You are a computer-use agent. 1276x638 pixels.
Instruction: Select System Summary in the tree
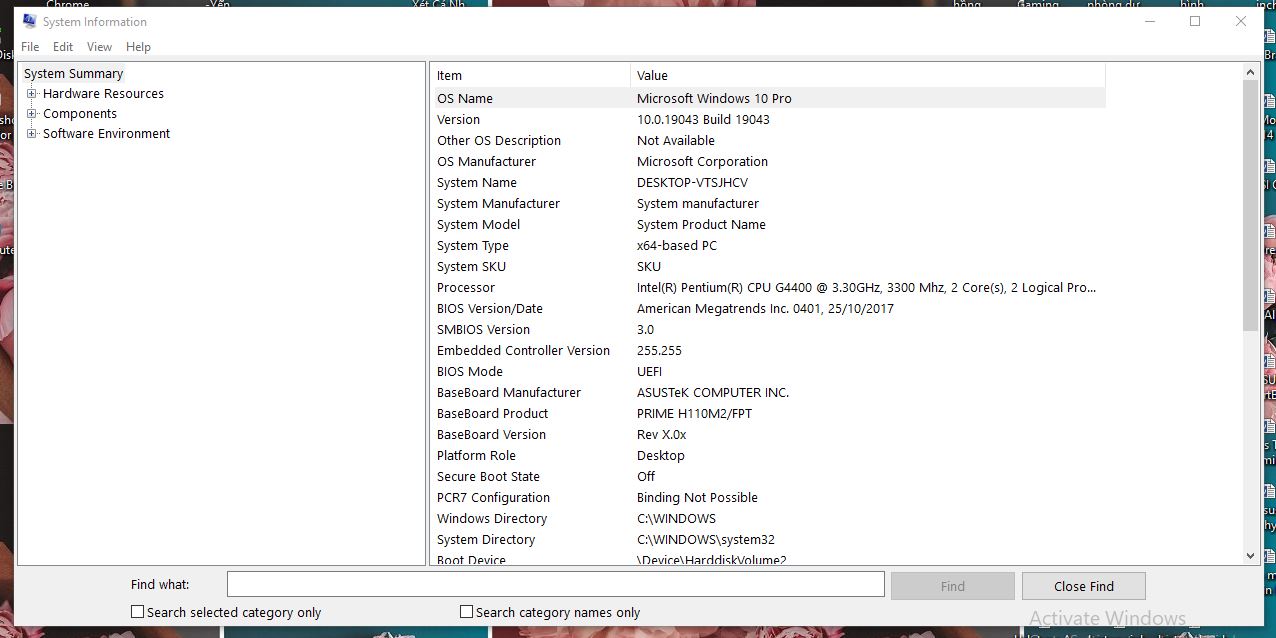(73, 74)
